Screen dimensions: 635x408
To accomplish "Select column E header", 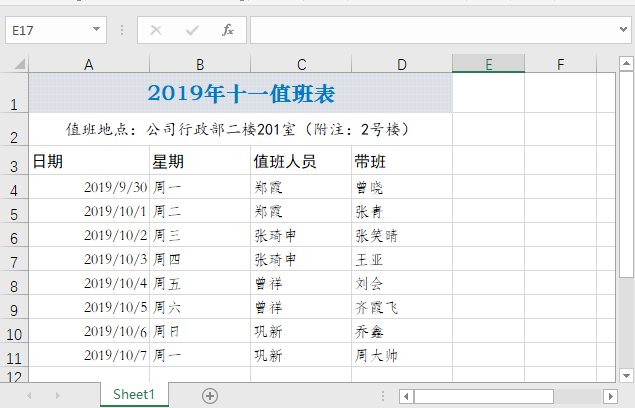I will (488, 64).
